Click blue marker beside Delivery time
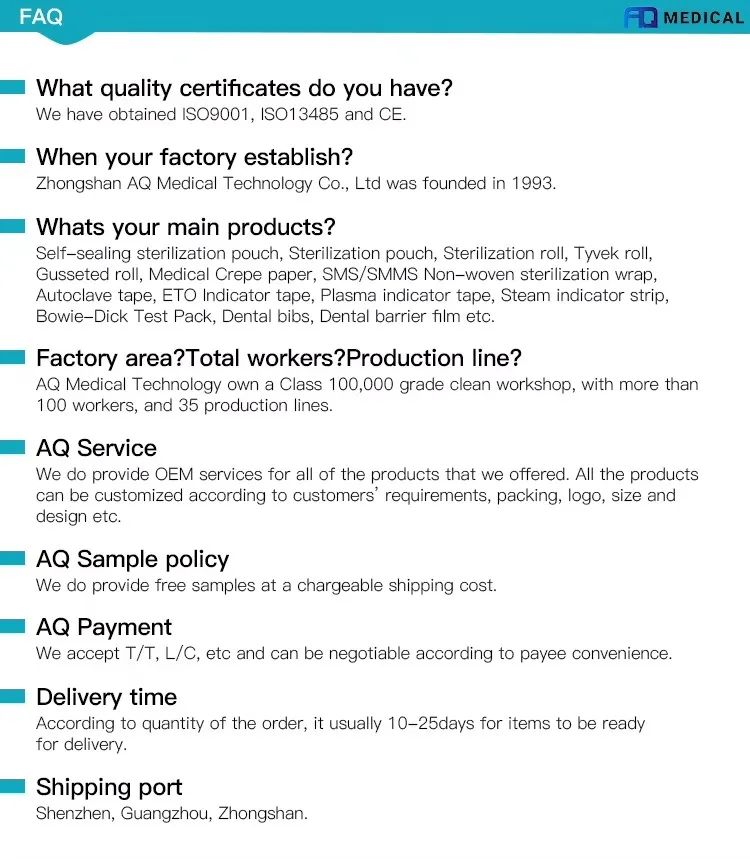Image resolution: width=750 pixels, height=859 pixels. click(x=12, y=697)
